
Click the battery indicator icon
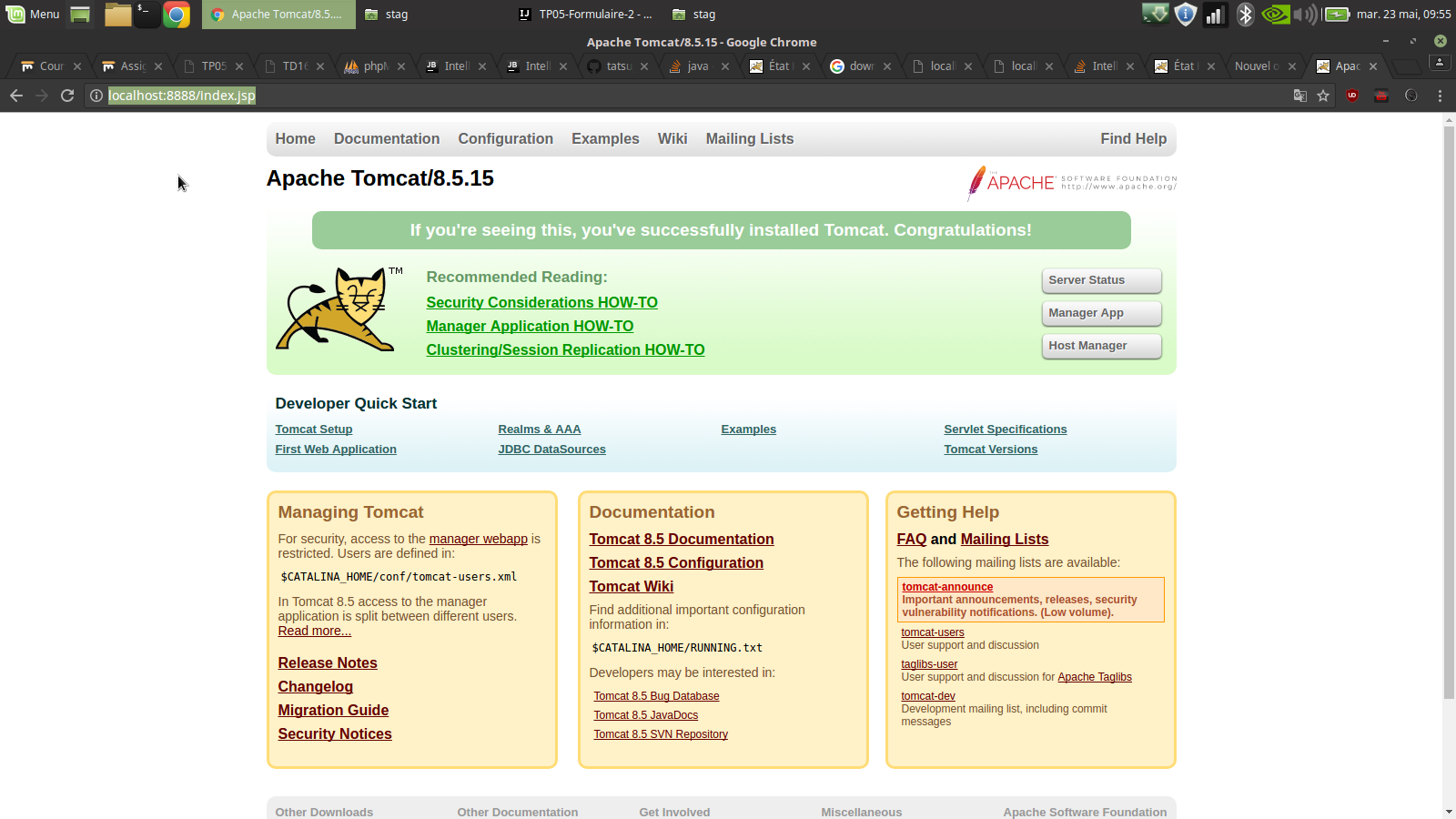1337,15
